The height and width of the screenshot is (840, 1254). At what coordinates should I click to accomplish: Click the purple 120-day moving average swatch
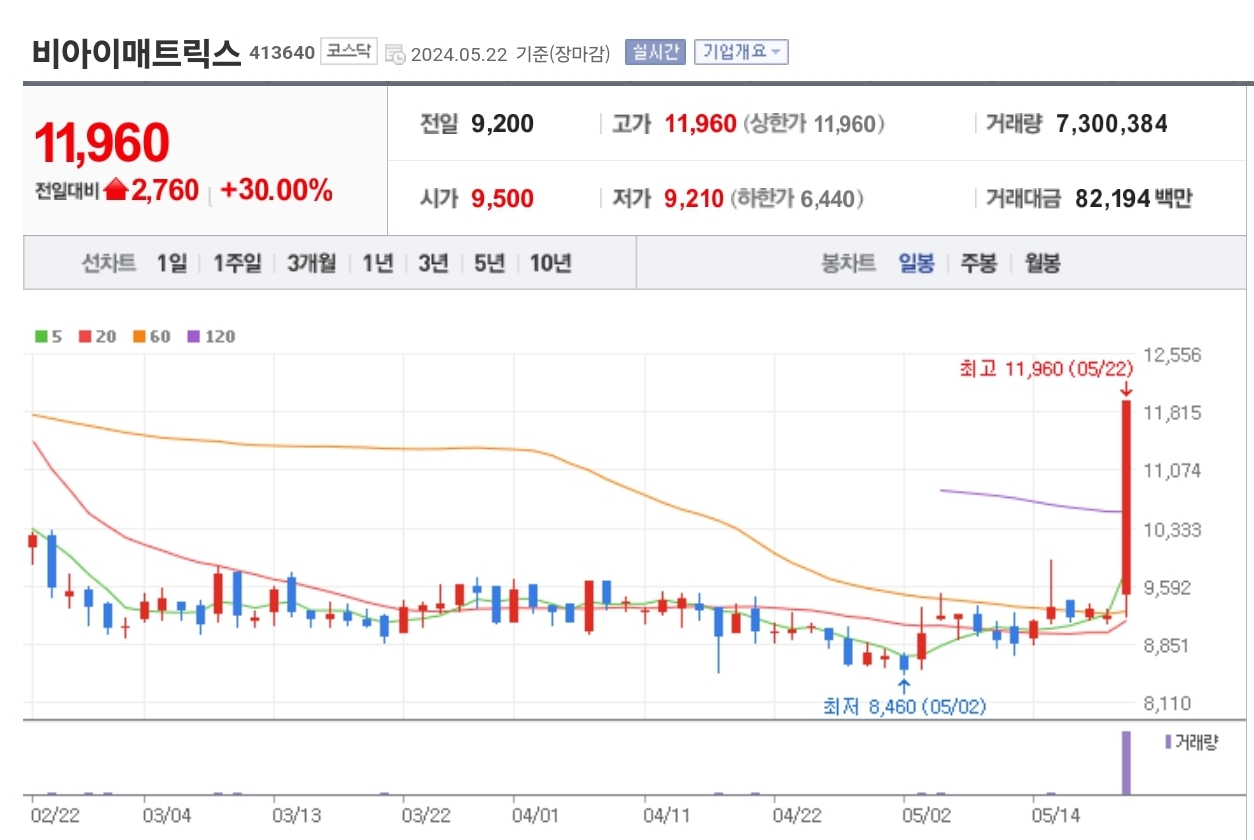[x=193, y=337]
